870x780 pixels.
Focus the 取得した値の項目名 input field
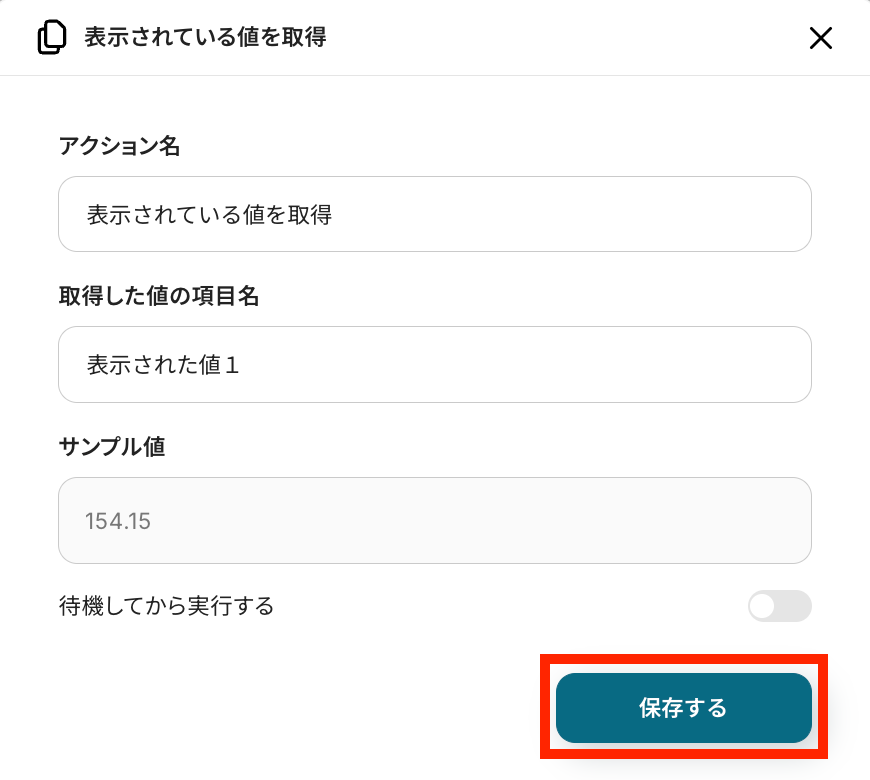[434, 364]
